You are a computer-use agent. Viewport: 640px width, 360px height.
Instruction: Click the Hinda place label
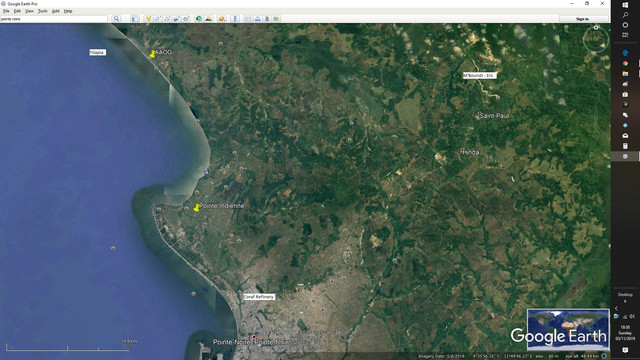(471, 152)
